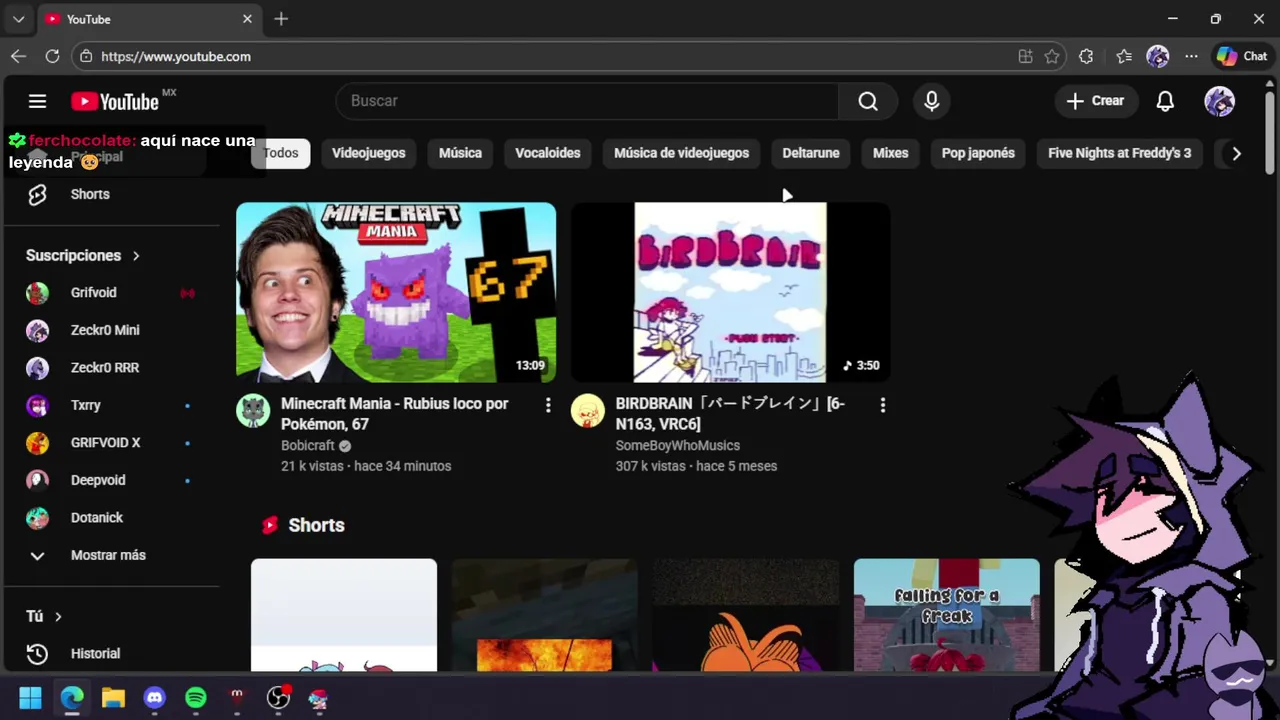This screenshot has height=720, width=1280.
Task: Open the Falling for a freak short
Action: (947, 615)
